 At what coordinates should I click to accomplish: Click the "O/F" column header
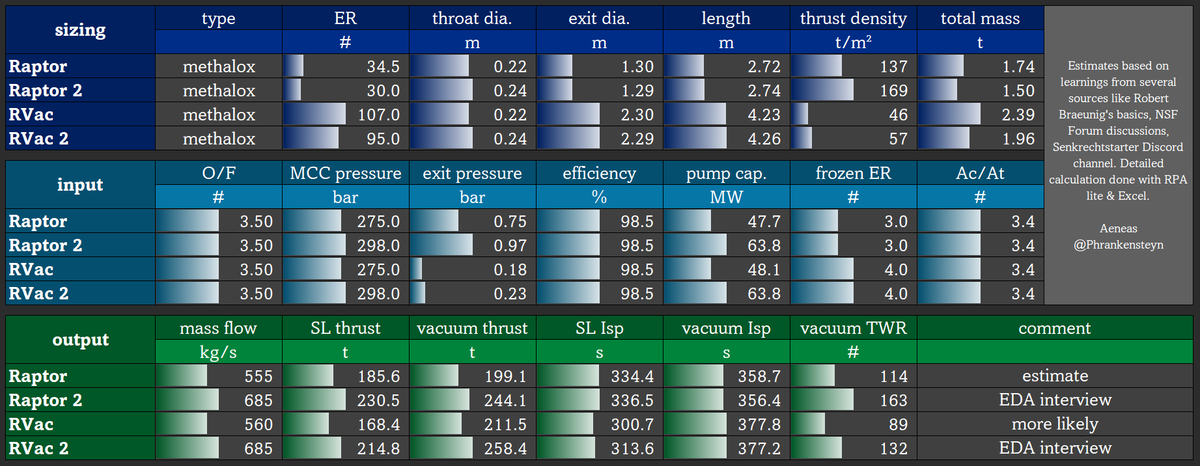[x=217, y=173]
